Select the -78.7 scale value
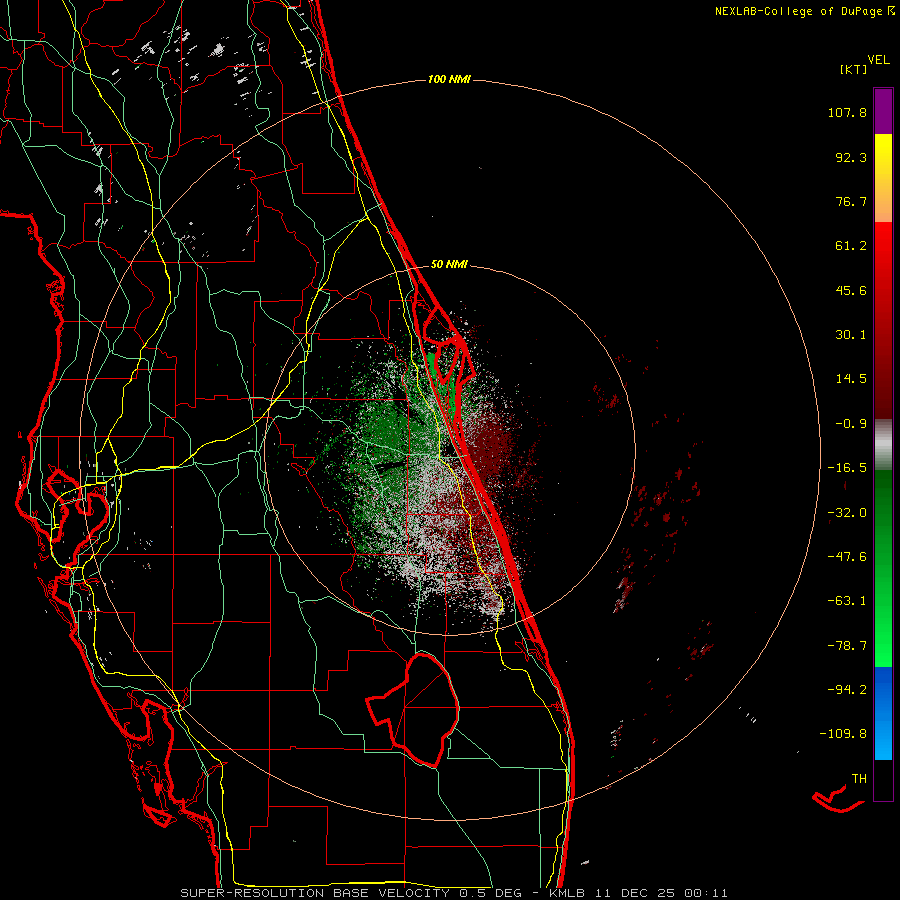Image resolution: width=900 pixels, height=900 pixels. point(847,646)
